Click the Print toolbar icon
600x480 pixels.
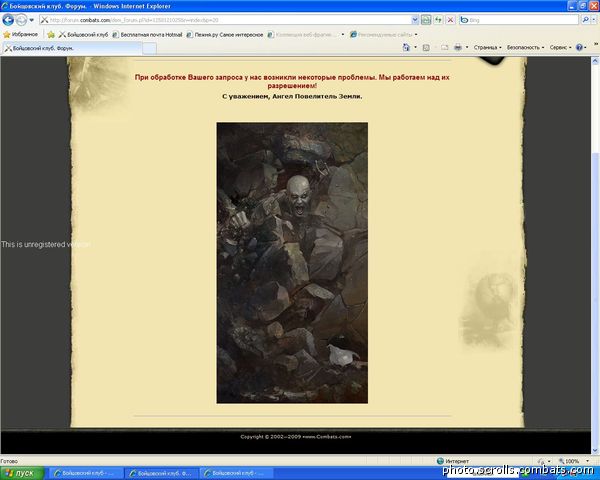point(458,47)
